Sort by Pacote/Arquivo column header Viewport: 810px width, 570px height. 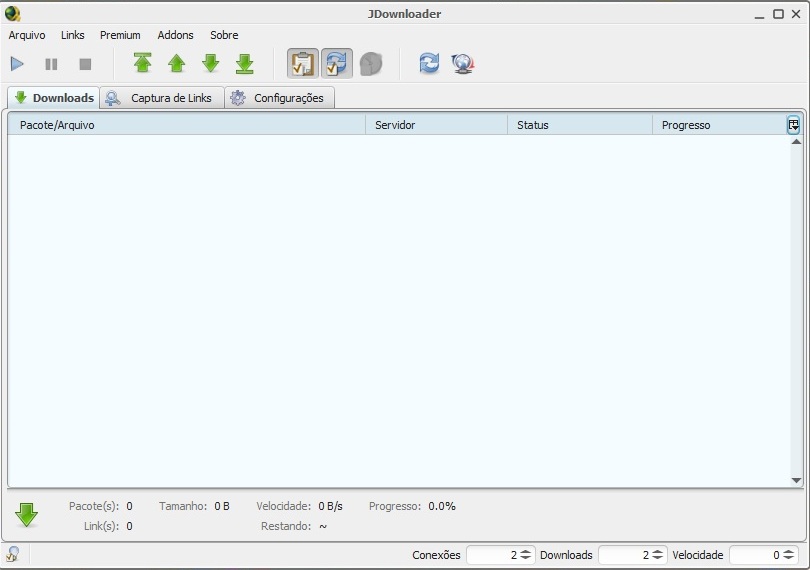pos(186,125)
